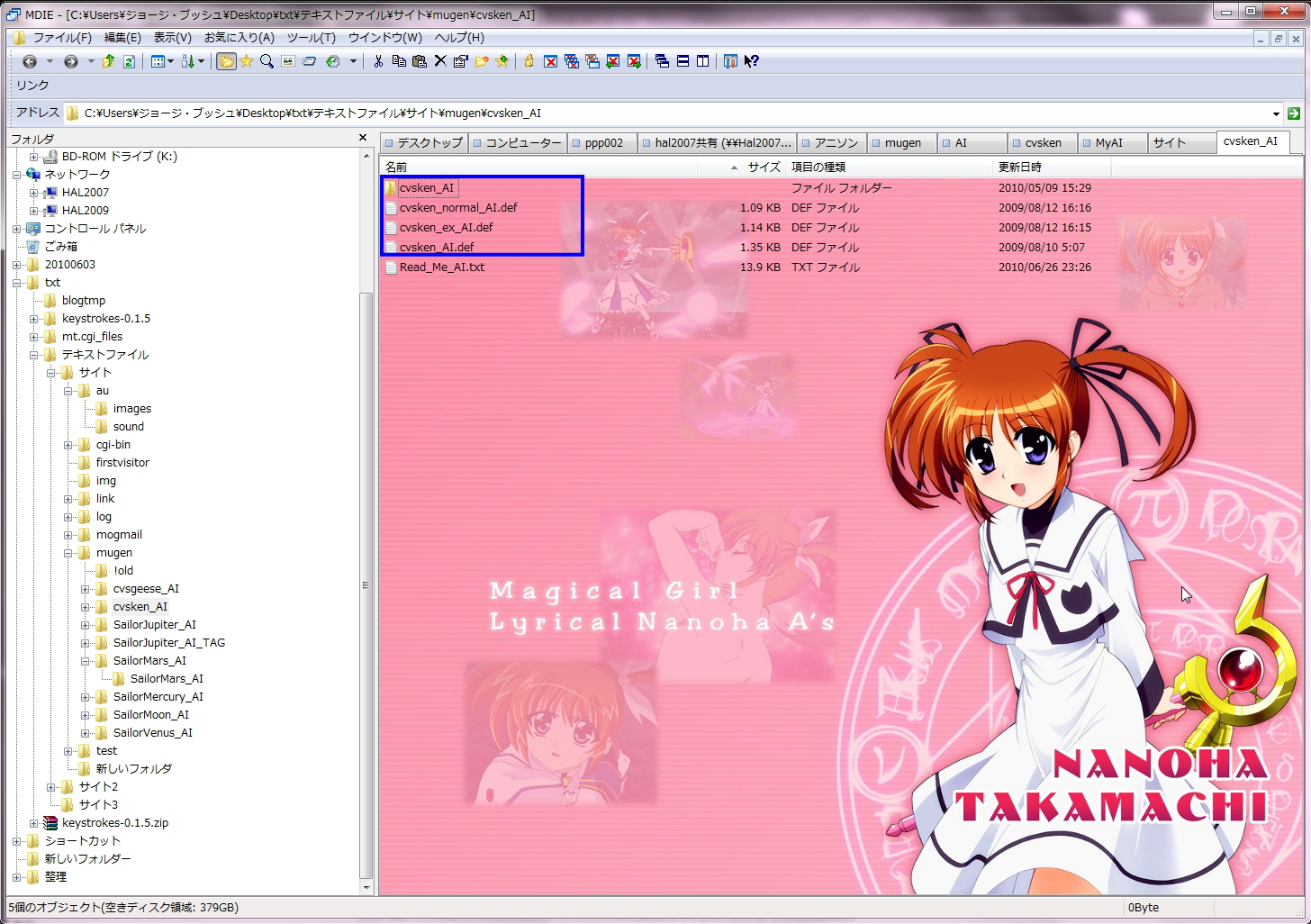The width and height of the screenshot is (1311, 924).
Task: Click the padlock tab lock icon
Action: (x=529, y=61)
